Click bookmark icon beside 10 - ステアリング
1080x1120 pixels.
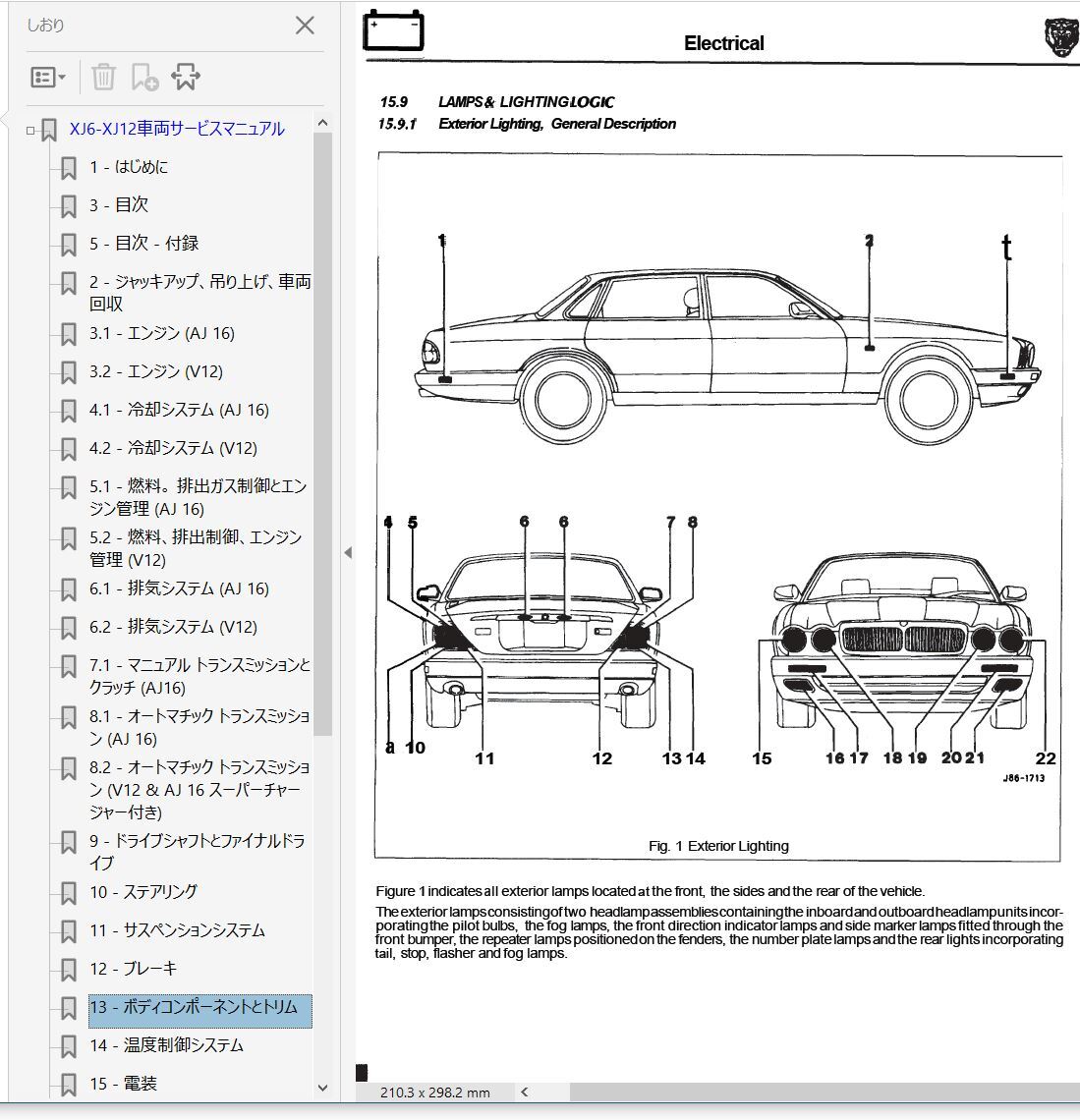pyautogui.click(x=68, y=893)
